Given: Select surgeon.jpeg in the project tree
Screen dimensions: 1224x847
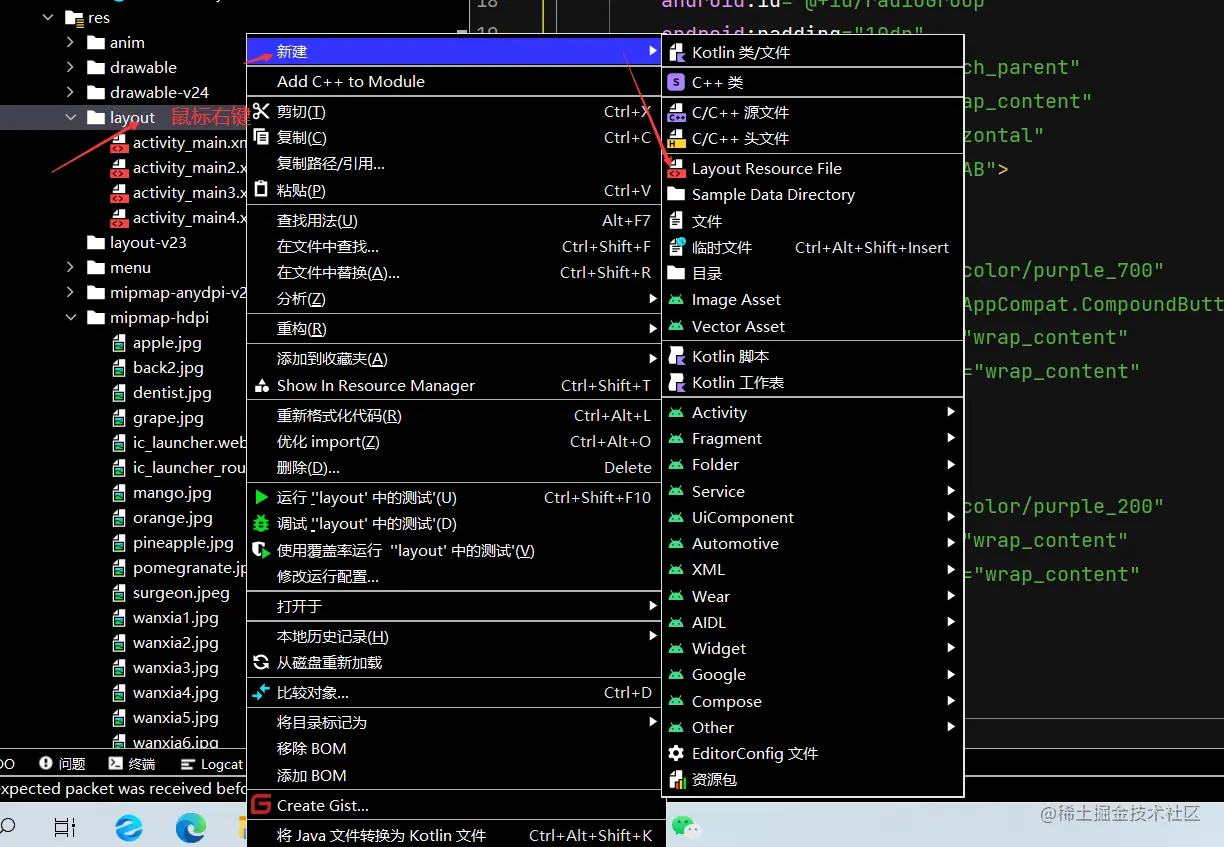Looking at the screenshot, I should tap(181, 593).
